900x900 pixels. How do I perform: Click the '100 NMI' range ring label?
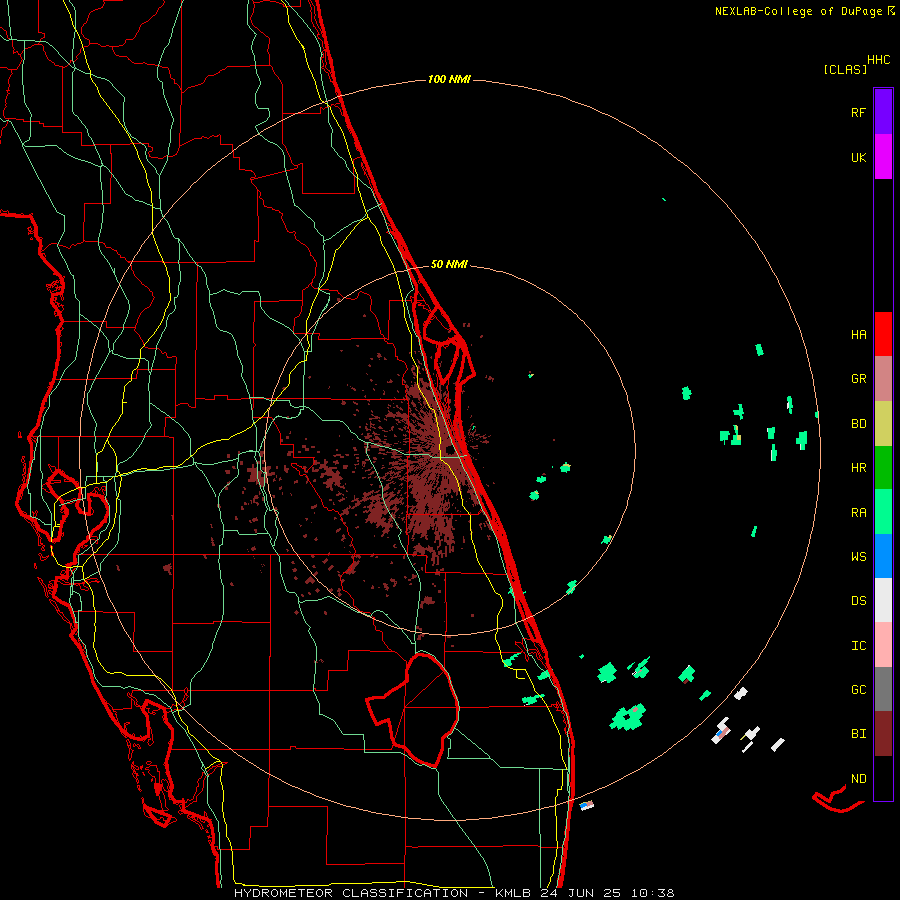(x=449, y=79)
